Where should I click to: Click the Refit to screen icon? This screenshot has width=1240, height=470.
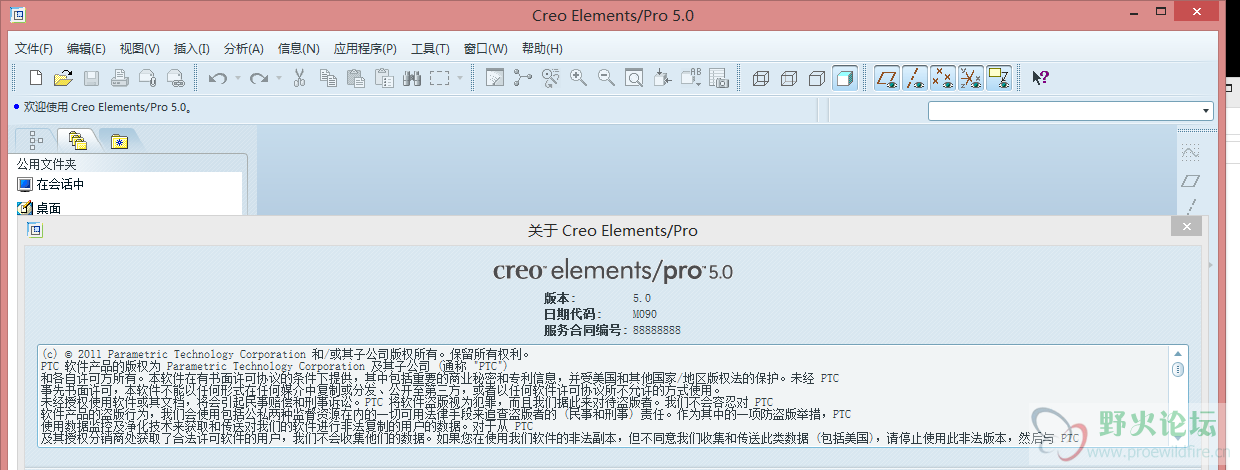[x=634, y=77]
